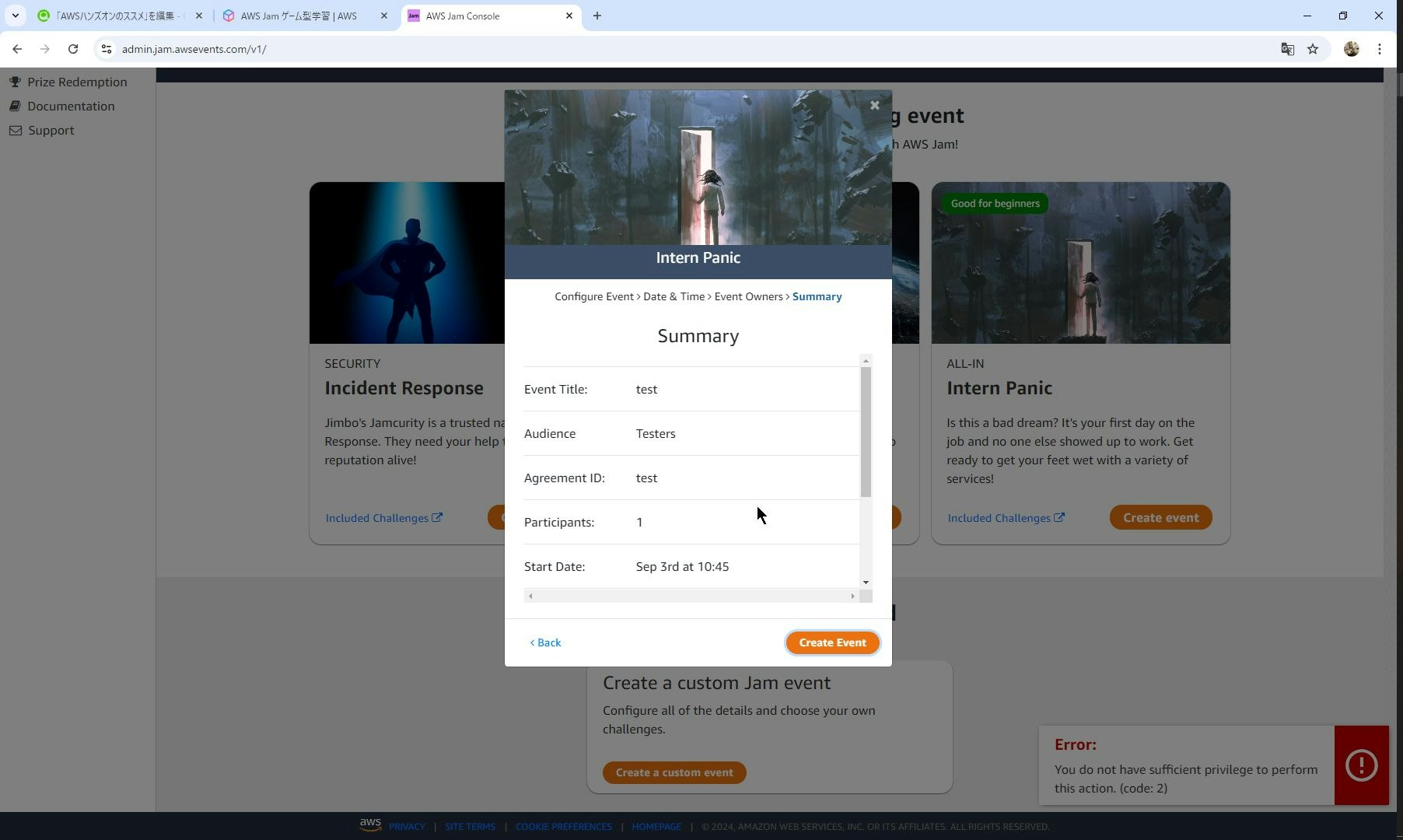Screen dimensions: 1403x840
Task: Open the PRIVACY footer link
Action: 407,827
